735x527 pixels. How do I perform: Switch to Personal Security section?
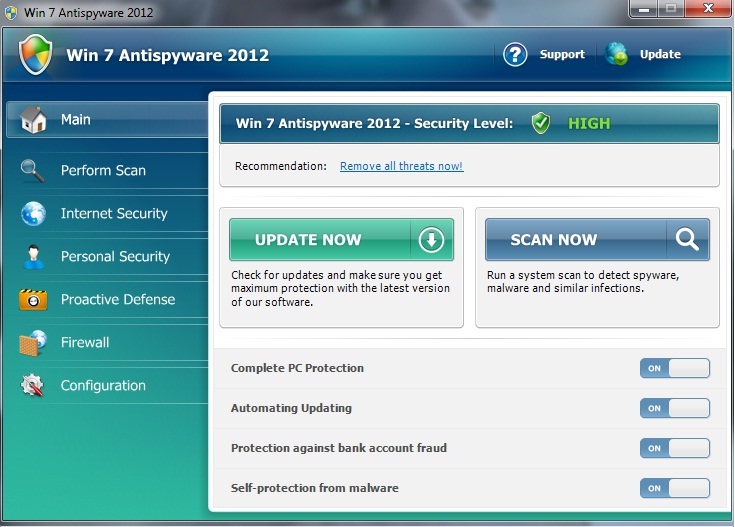[x=115, y=256]
